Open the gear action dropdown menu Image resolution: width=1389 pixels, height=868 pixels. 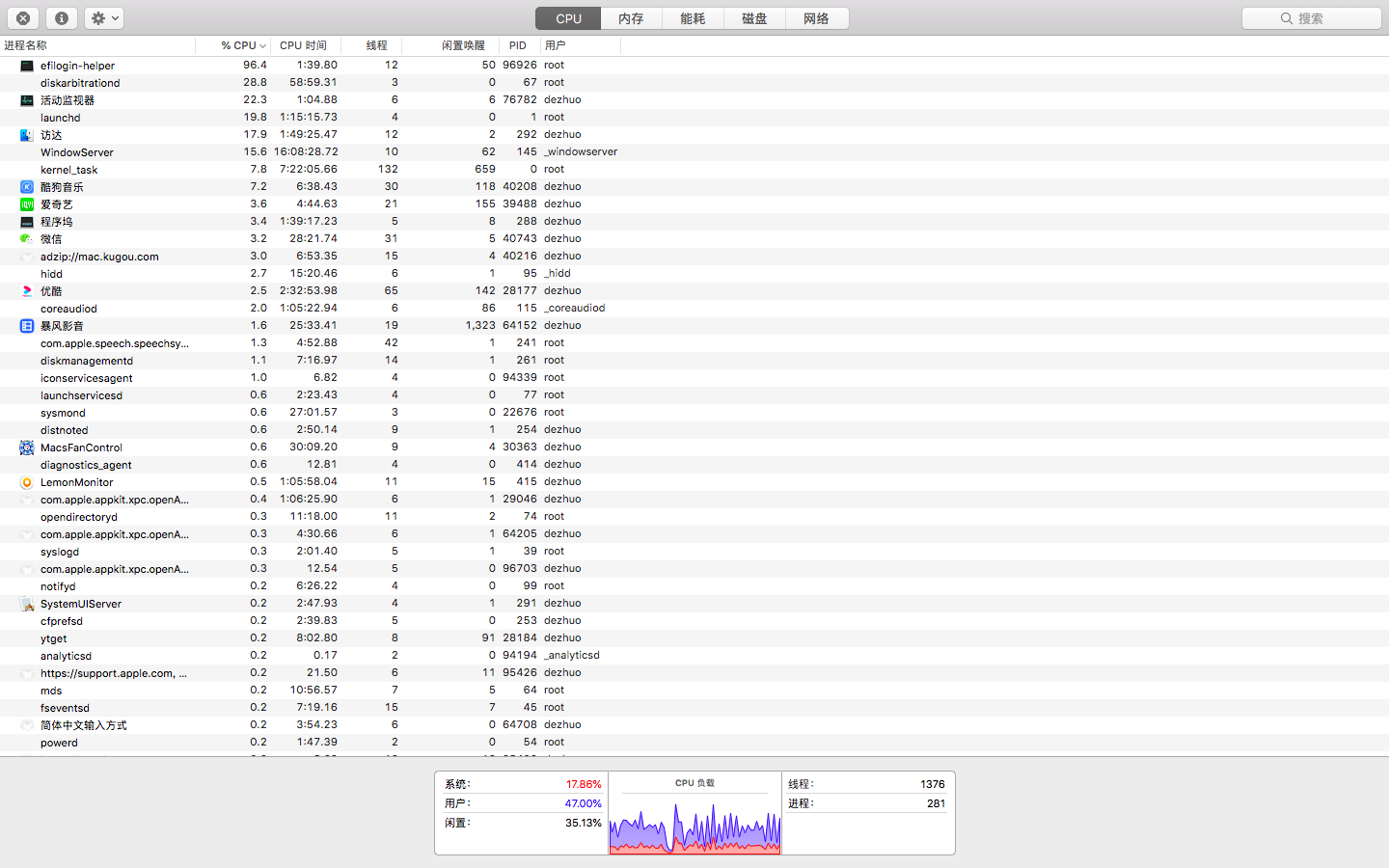pos(104,18)
